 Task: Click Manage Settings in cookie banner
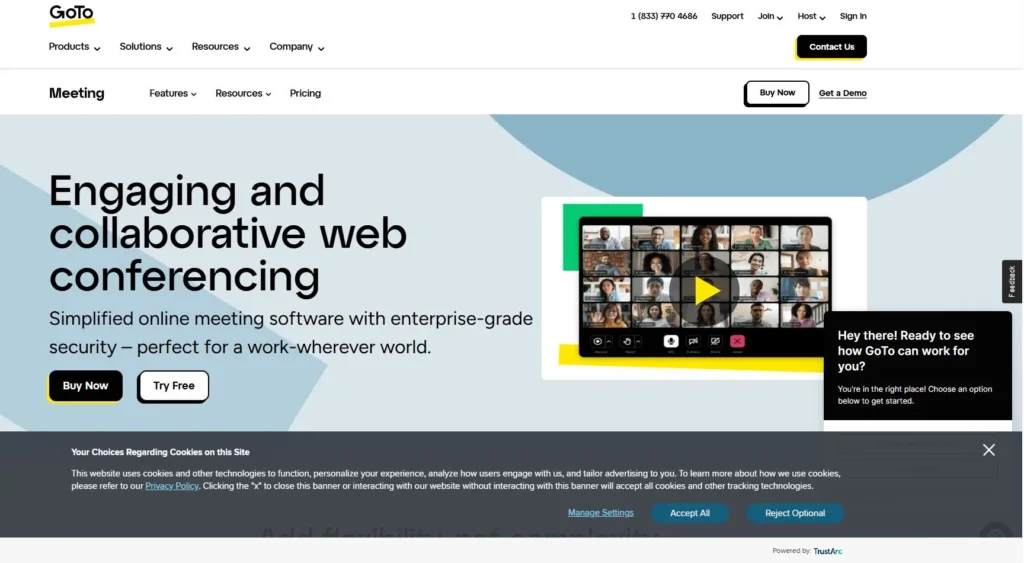pyautogui.click(x=600, y=513)
